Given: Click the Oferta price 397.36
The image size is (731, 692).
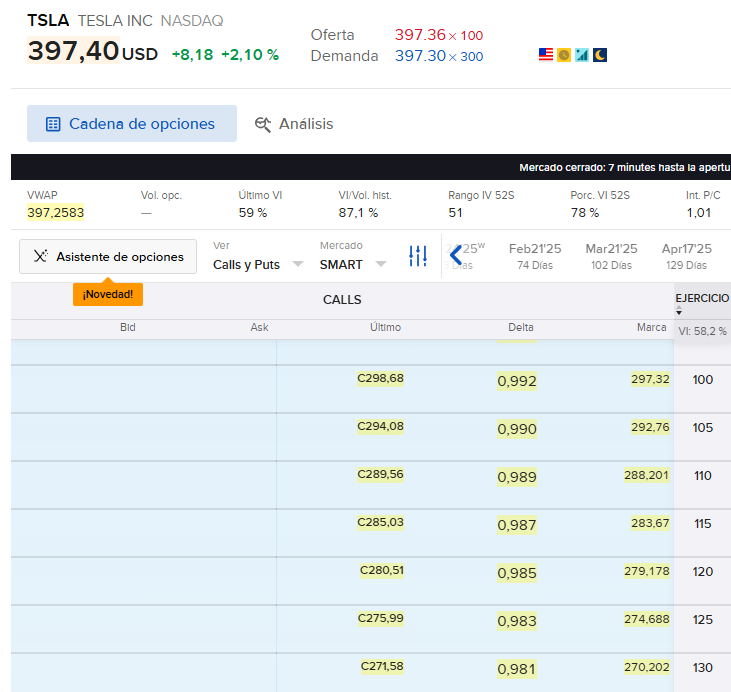Looking at the screenshot, I should 420,35.
